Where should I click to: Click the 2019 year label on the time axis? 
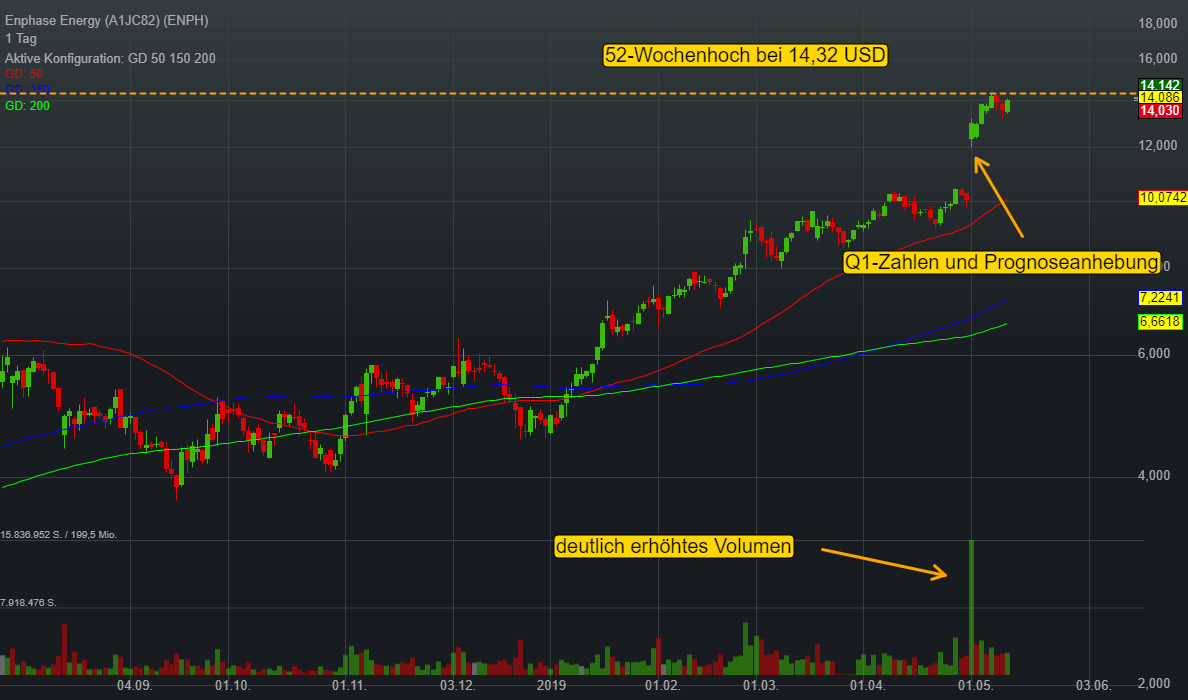coord(551,686)
